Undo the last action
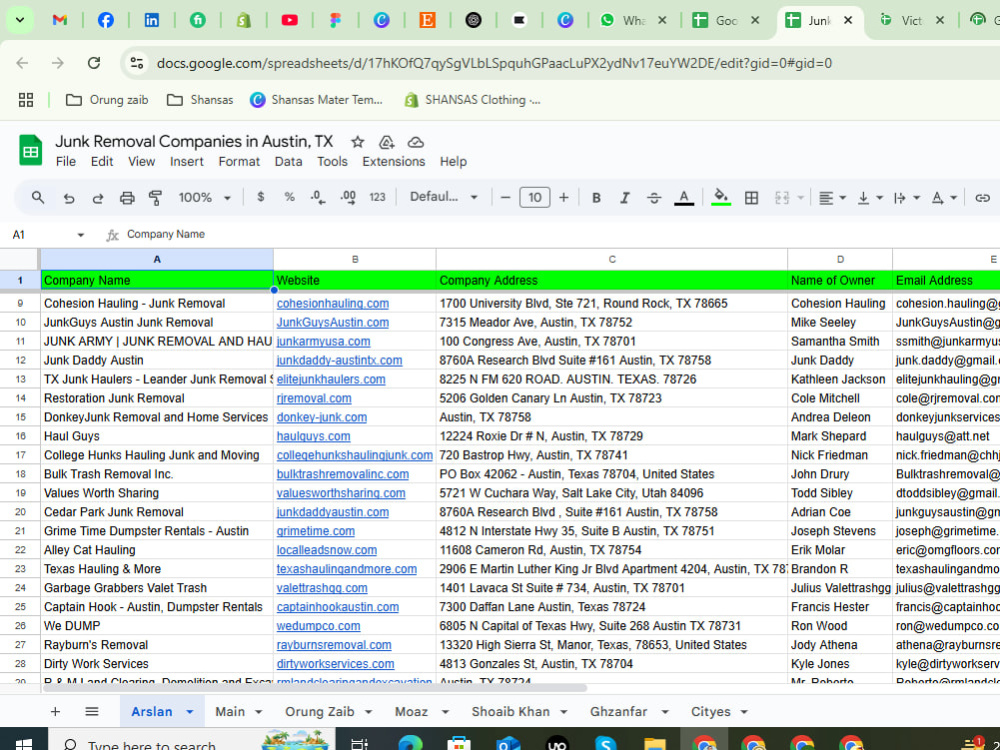The width and height of the screenshot is (1000, 750). (69, 198)
